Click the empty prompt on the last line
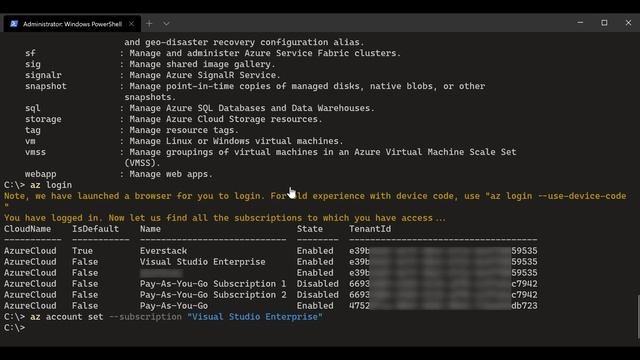Screen dimensions: 640x360 point(15,328)
